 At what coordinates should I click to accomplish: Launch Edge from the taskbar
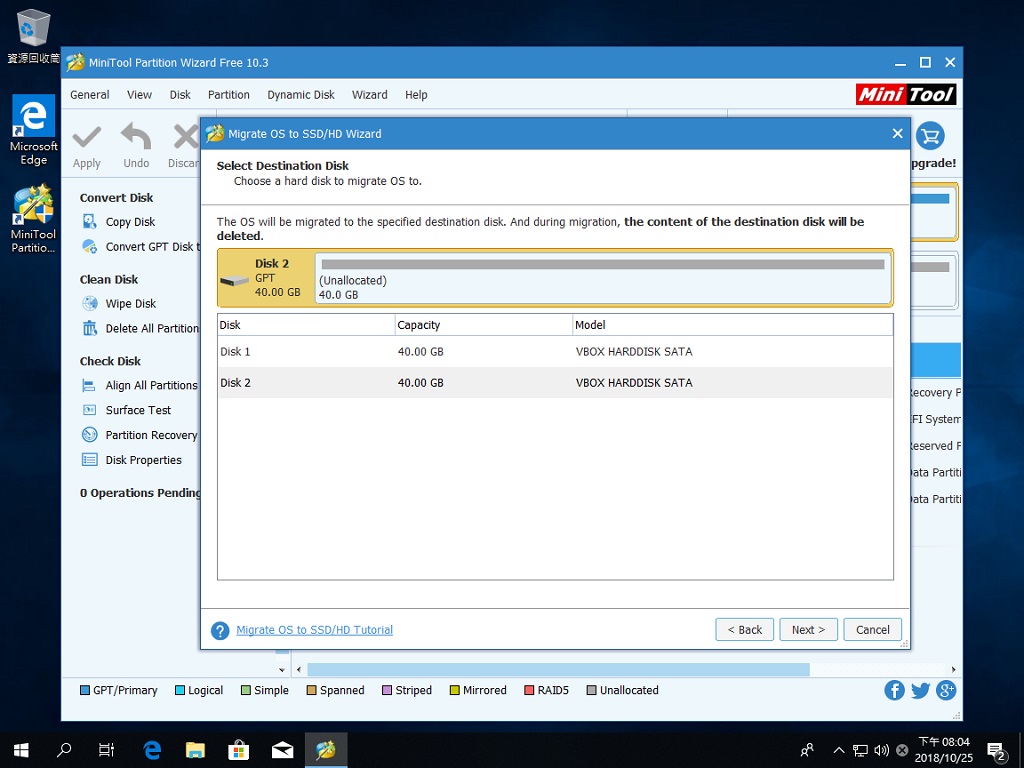pos(152,750)
